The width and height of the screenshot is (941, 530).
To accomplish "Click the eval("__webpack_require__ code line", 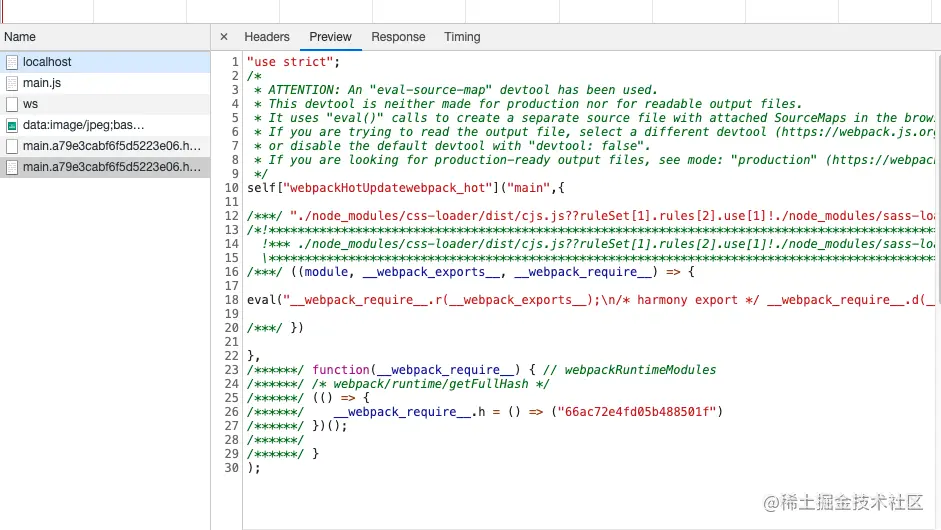I will click(591, 300).
